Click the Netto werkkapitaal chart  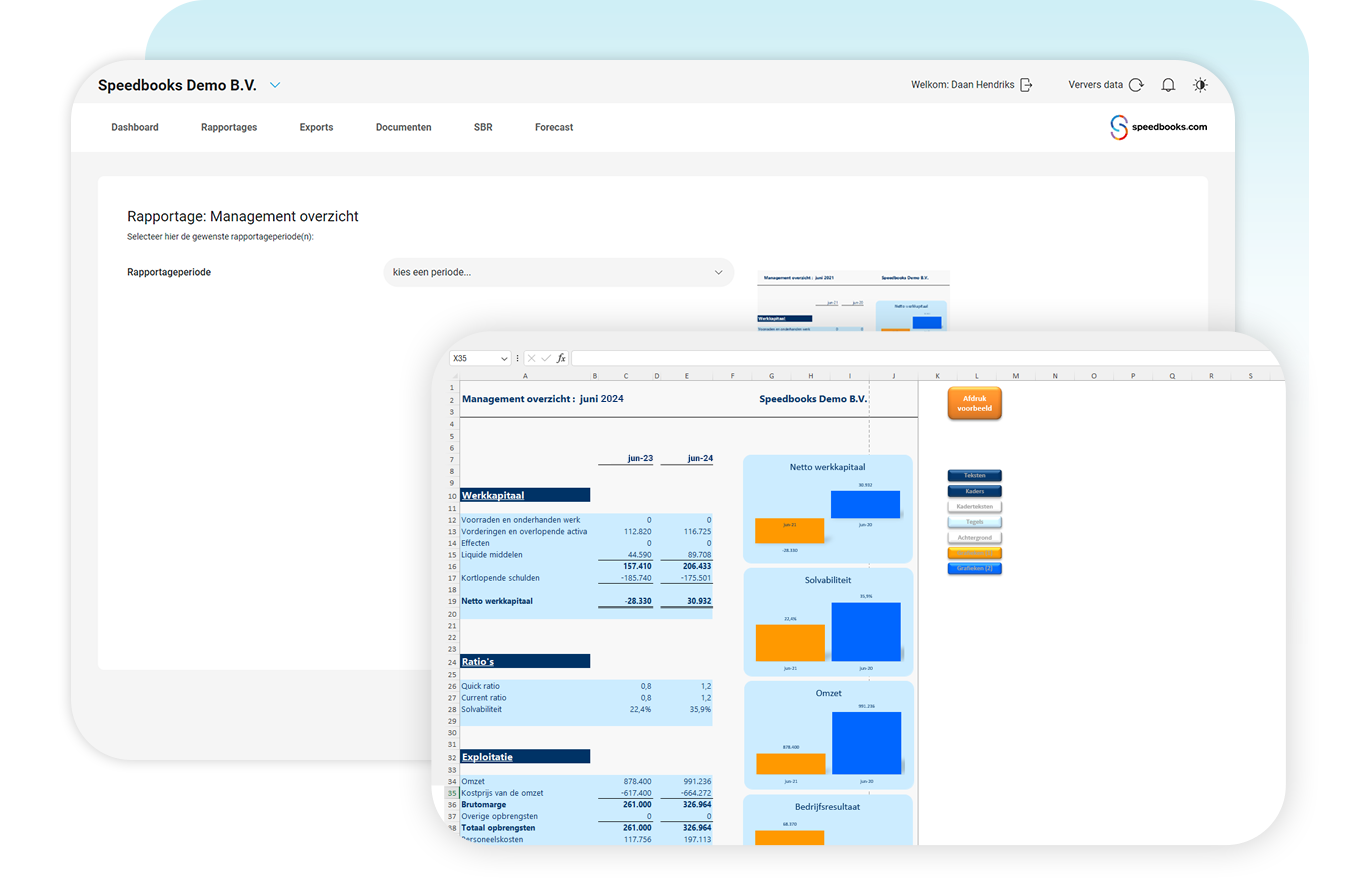click(828, 508)
